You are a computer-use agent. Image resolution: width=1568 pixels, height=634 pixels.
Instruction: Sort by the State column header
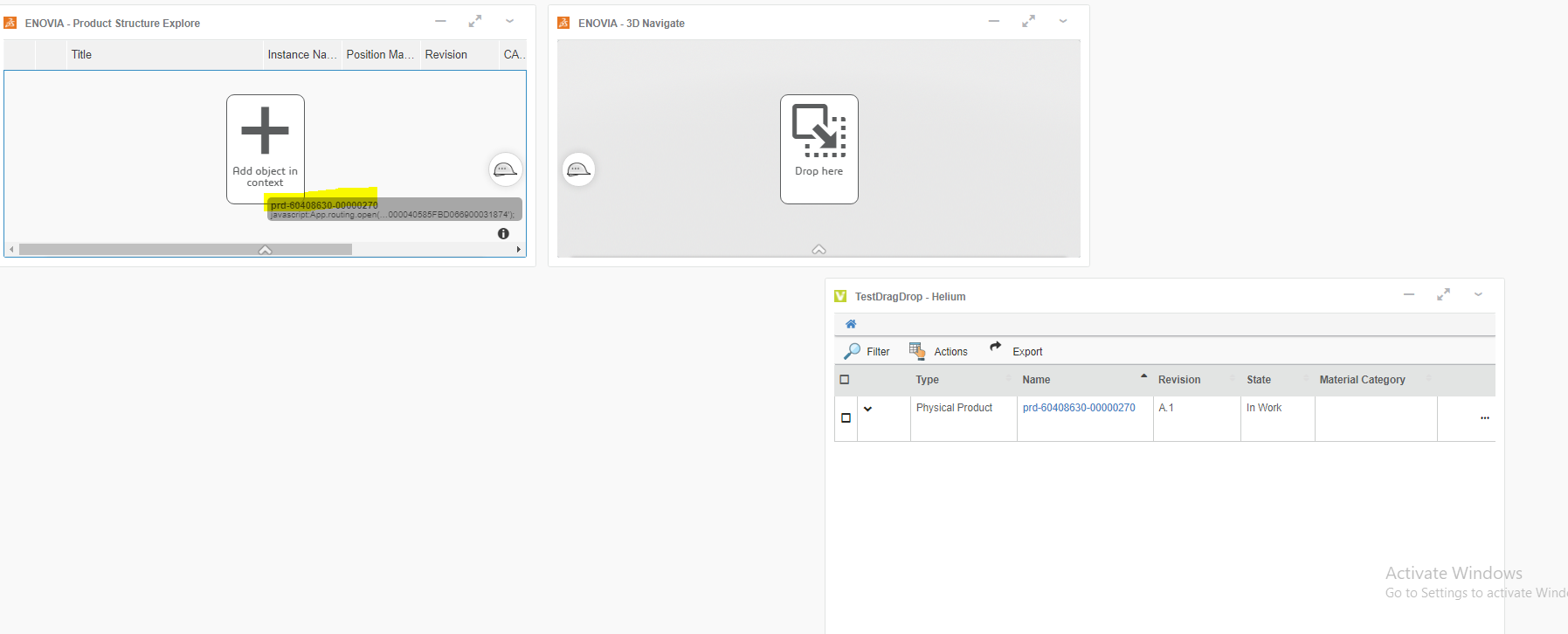tap(1258, 380)
